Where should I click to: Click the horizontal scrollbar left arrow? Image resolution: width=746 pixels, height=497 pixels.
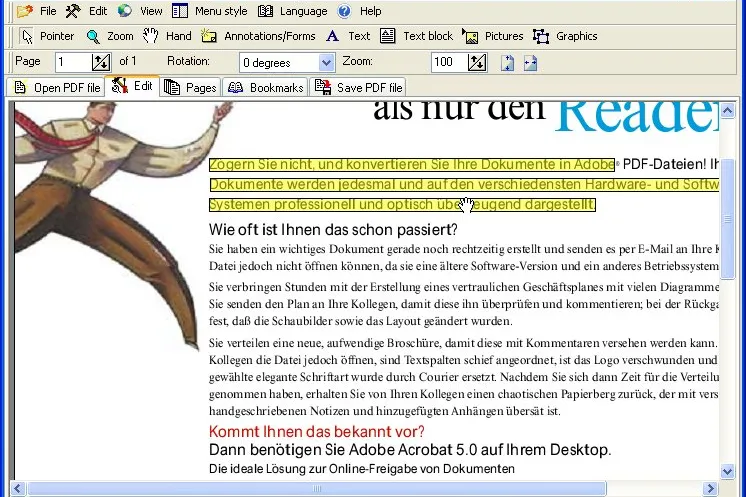tap(18, 488)
